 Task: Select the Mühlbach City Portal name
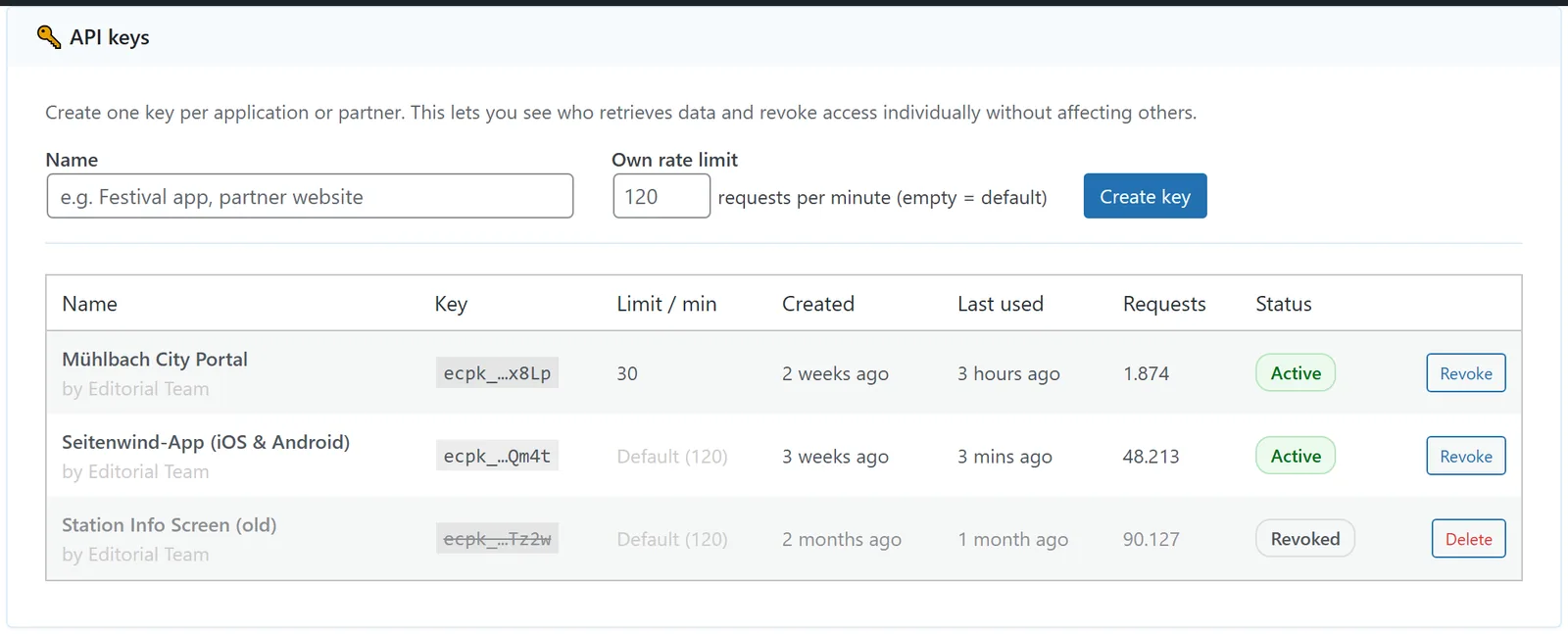[155, 360]
